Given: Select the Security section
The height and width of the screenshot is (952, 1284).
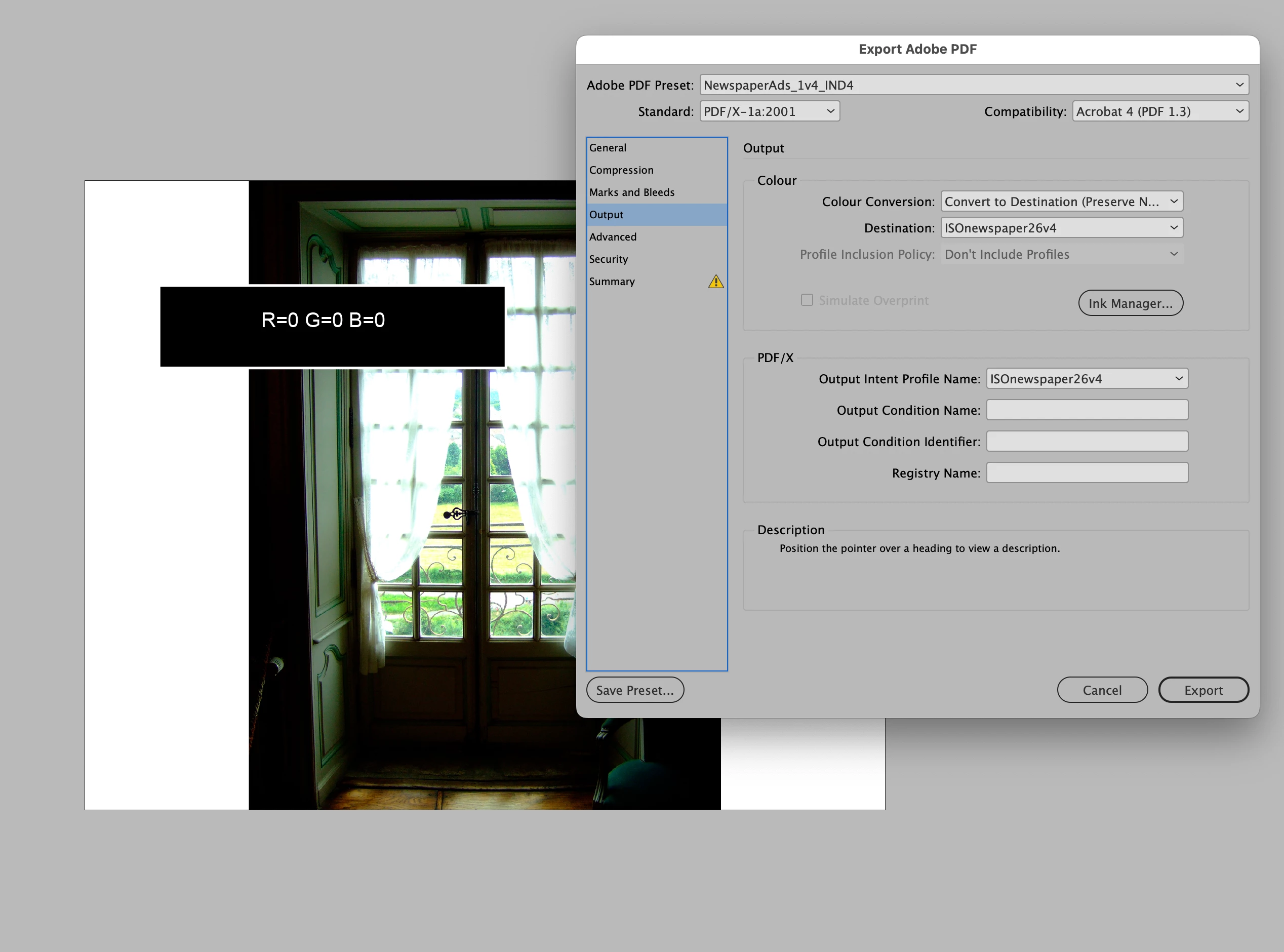Looking at the screenshot, I should pos(608,259).
